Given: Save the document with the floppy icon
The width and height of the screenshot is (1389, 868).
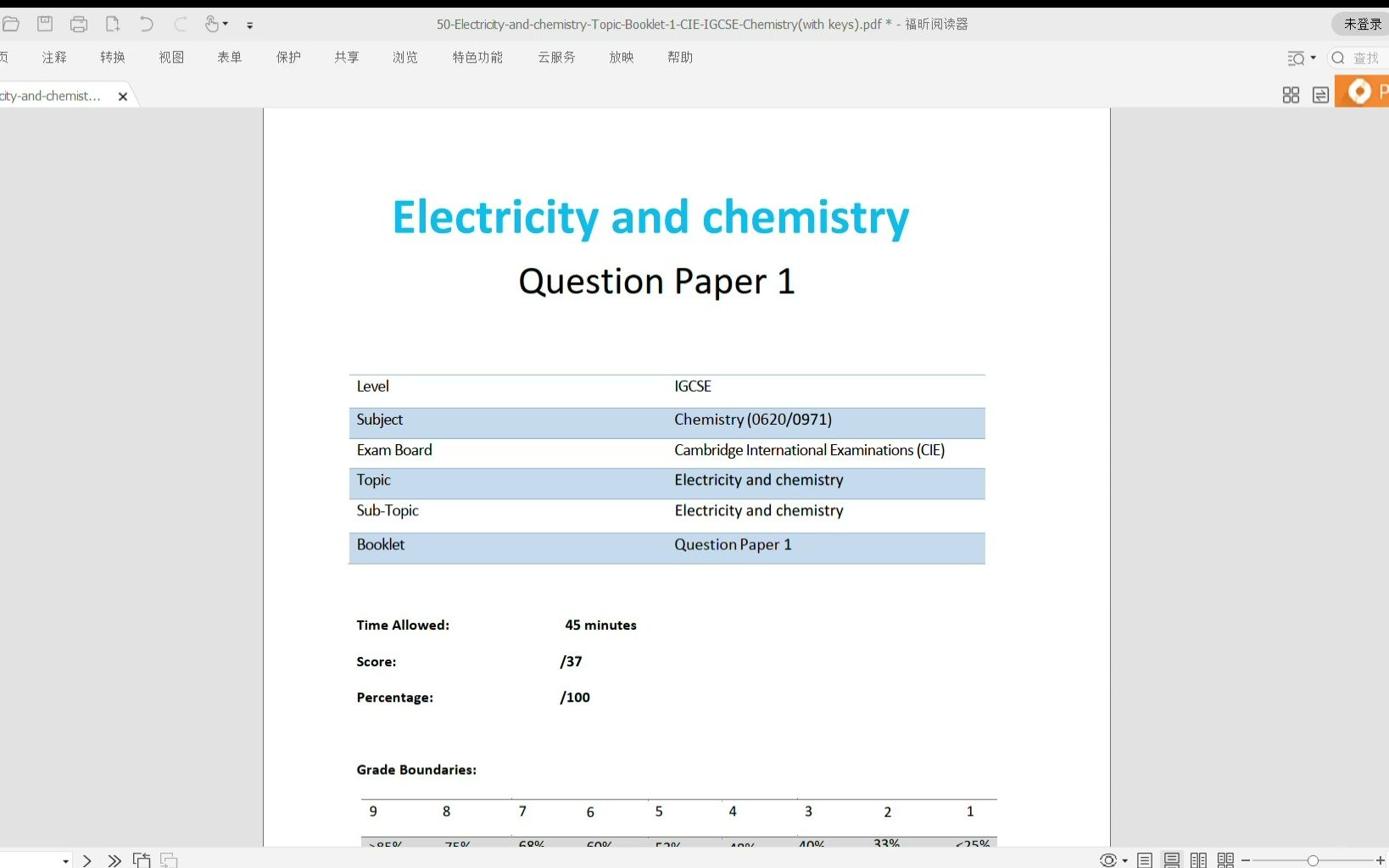Looking at the screenshot, I should click(45, 24).
